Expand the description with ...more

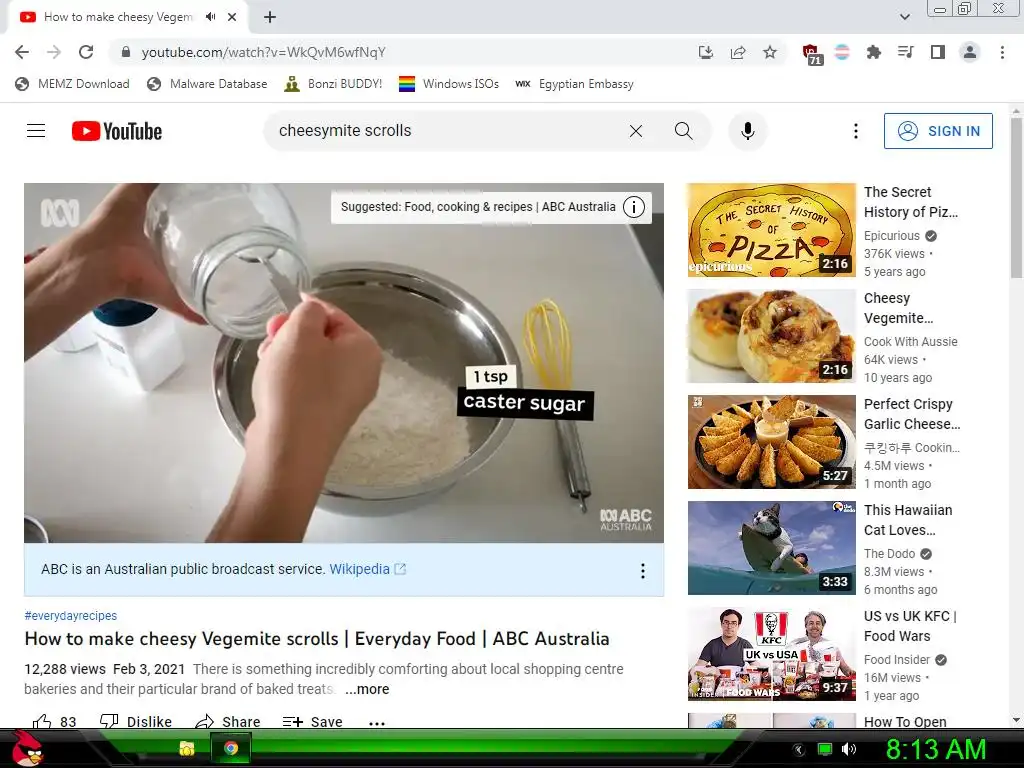point(367,689)
